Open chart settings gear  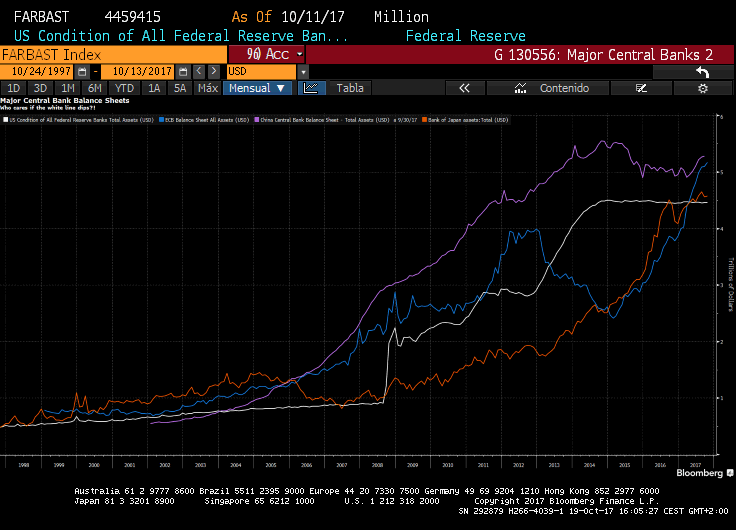(x=703, y=88)
